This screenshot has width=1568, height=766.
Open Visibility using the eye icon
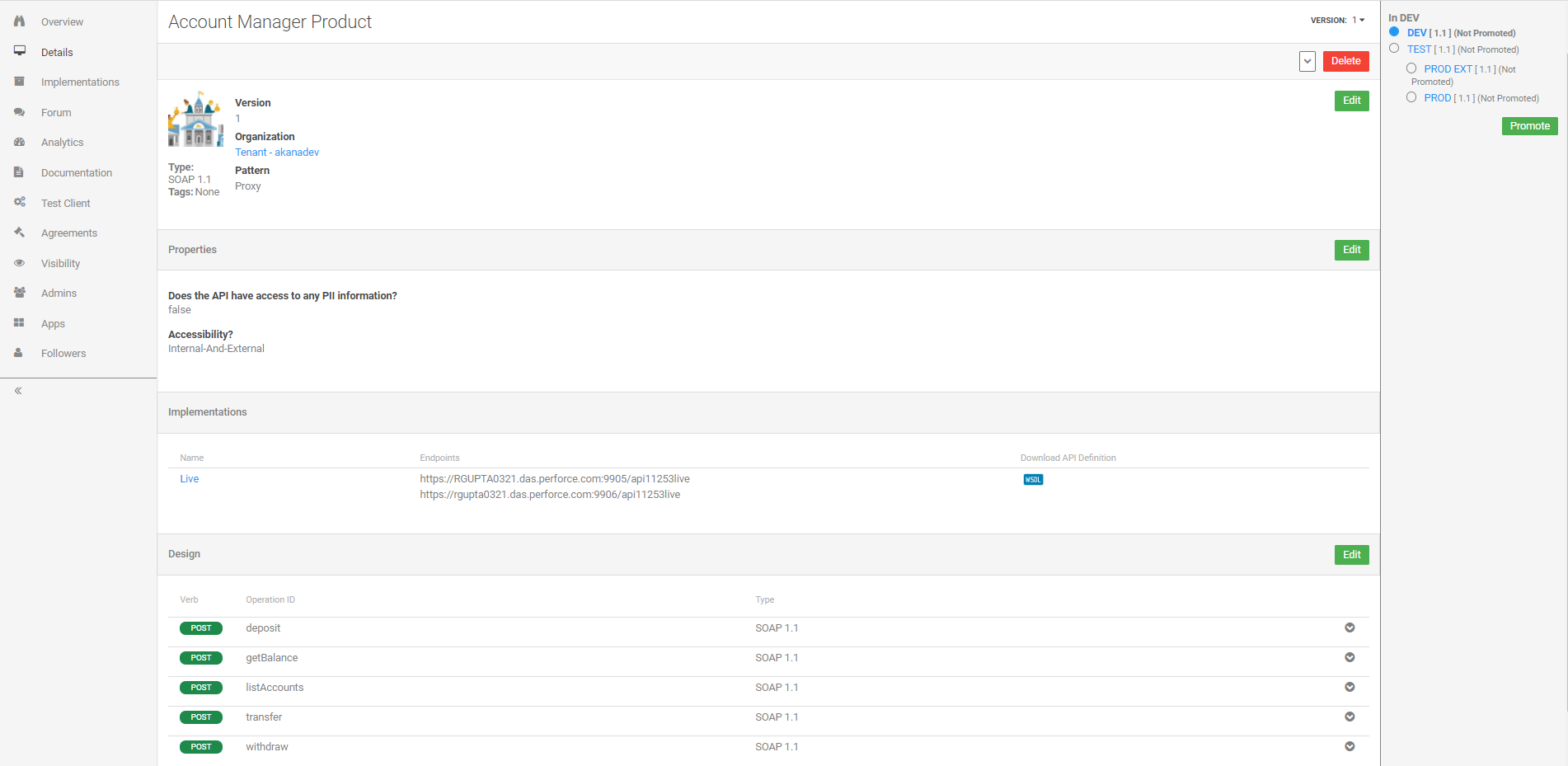19,262
